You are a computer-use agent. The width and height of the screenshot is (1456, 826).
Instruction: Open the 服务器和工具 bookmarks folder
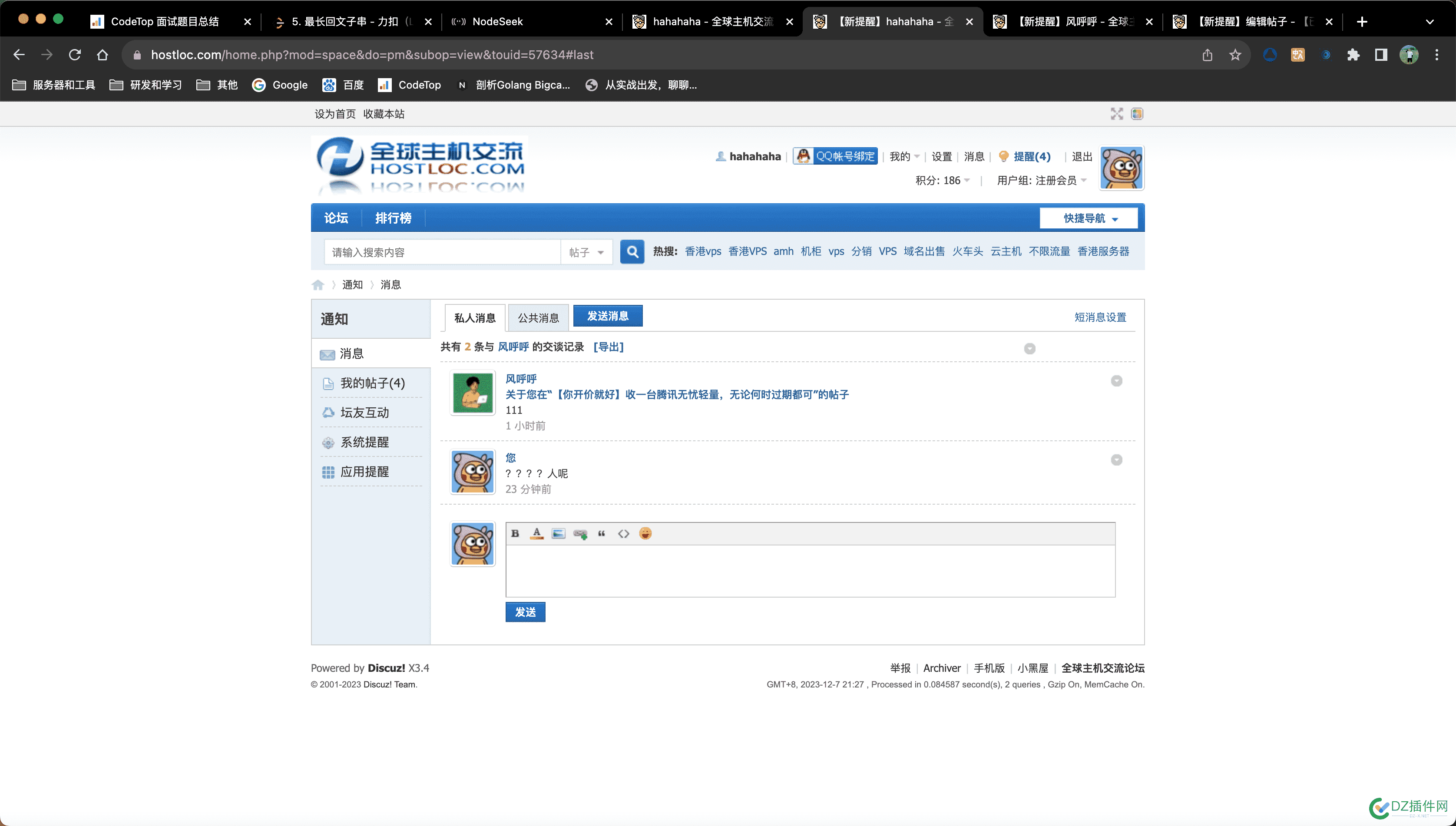click(54, 85)
